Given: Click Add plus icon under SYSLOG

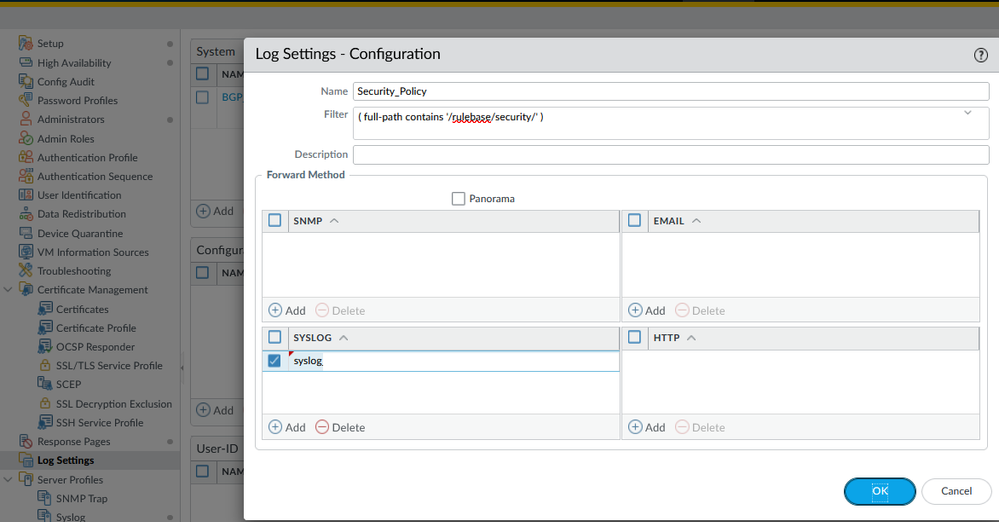Looking at the screenshot, I should (x=275, y=427).
